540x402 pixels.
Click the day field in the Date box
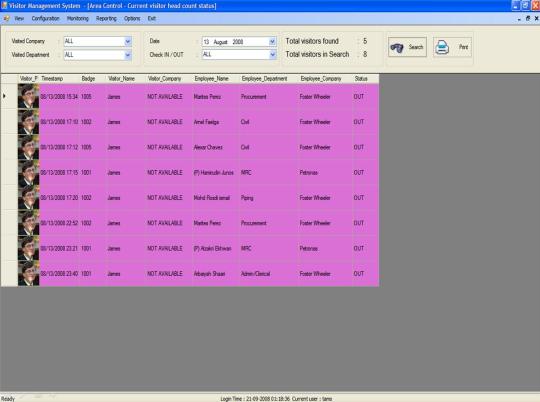(x=206, y=42)
